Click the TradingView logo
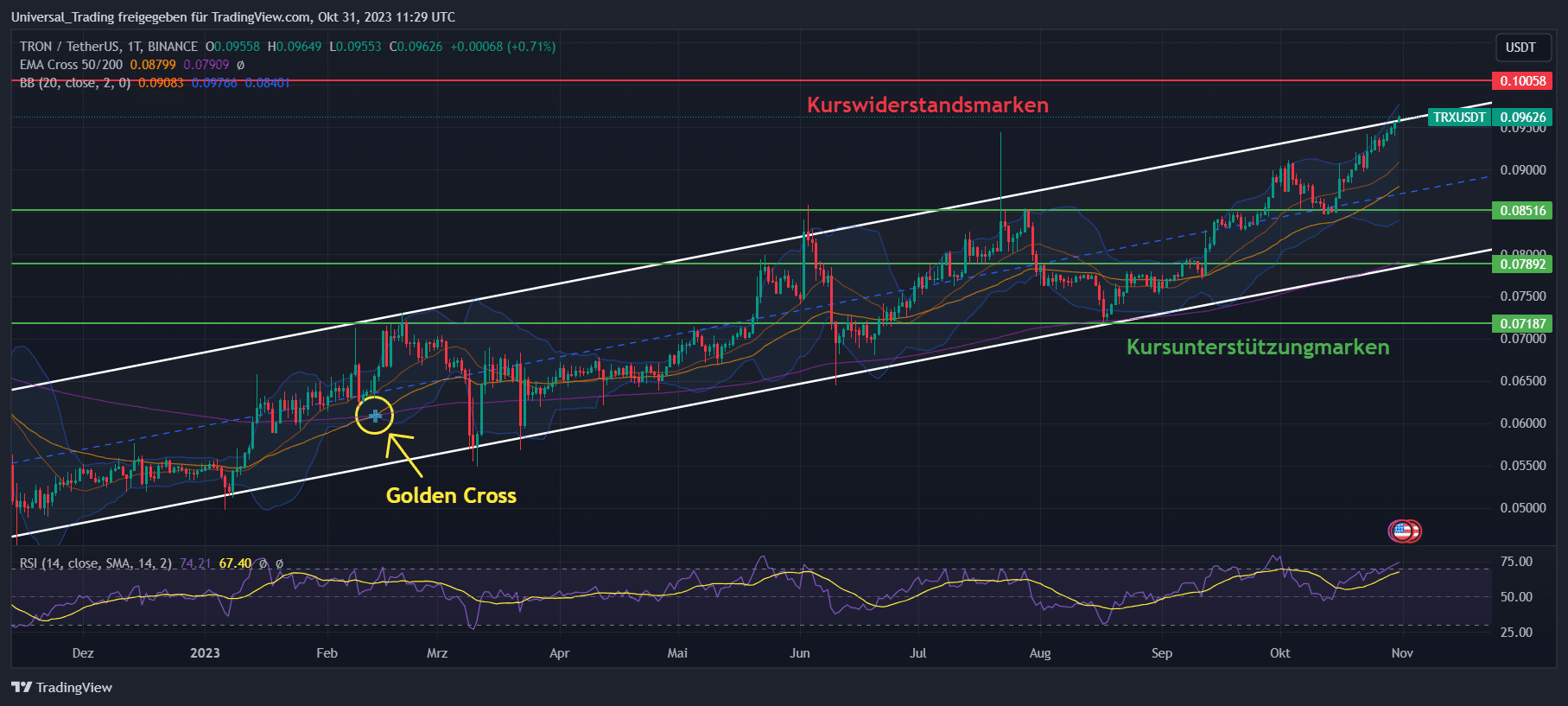 coord(61,687)
